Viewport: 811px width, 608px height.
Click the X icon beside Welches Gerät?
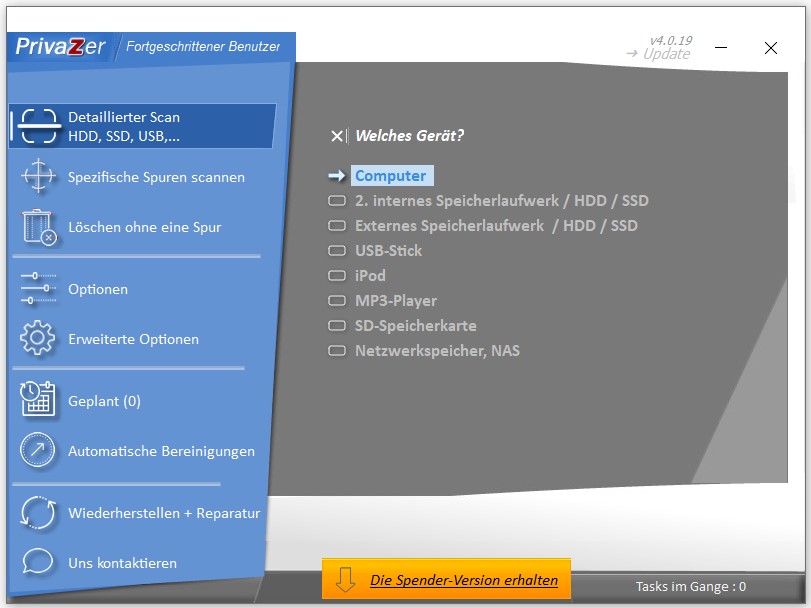(x=337, y=136)
